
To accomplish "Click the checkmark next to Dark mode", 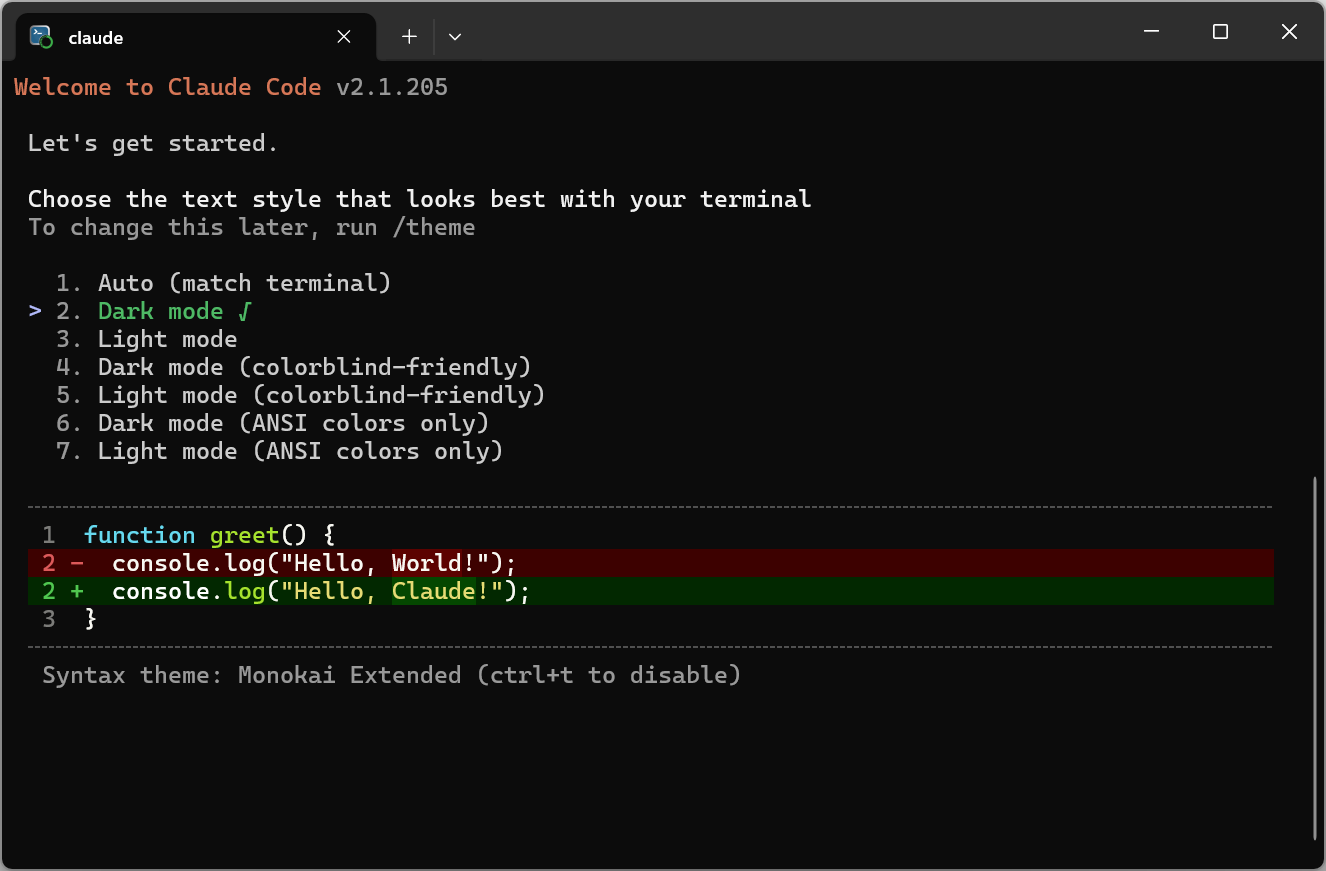I will [245, 312].
